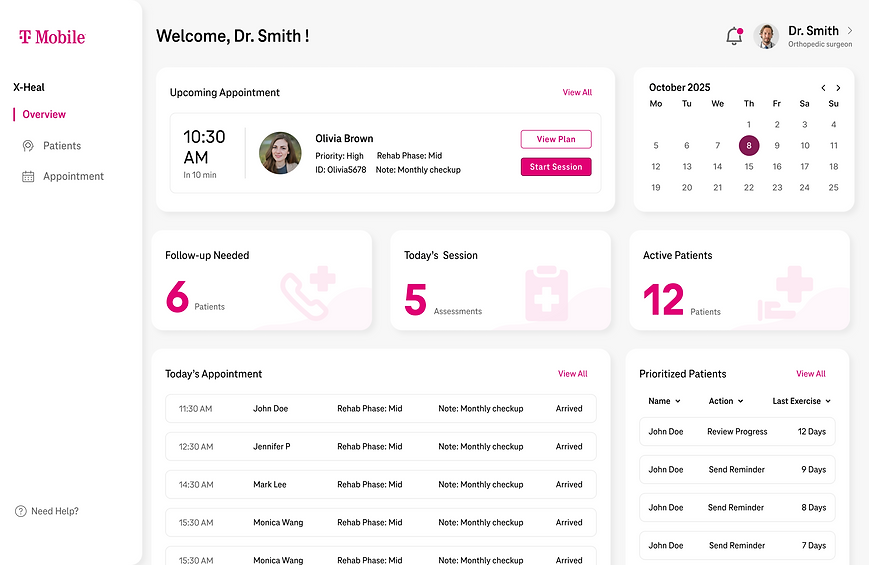Select the Overview menu item
Image resolution: width=869 pixels, height=565 pixels.
[44, 114]
